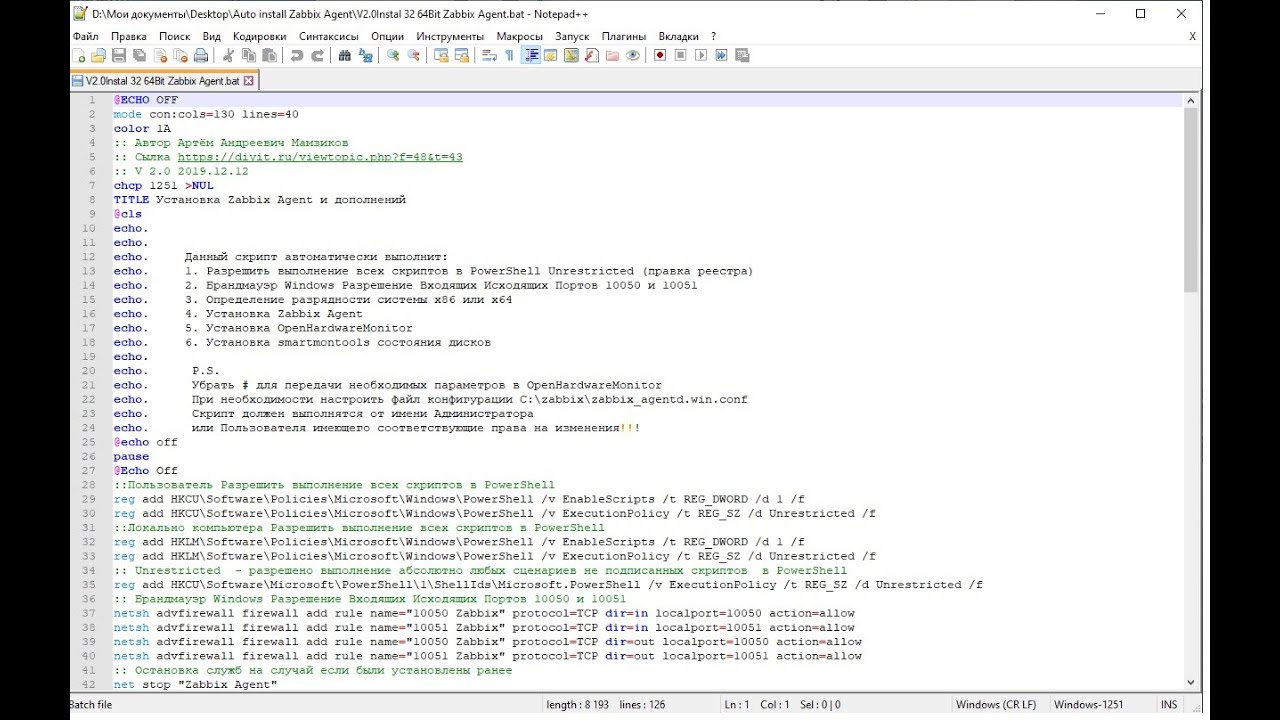Redo the action with the toolbar arrow

click(317, 56)
